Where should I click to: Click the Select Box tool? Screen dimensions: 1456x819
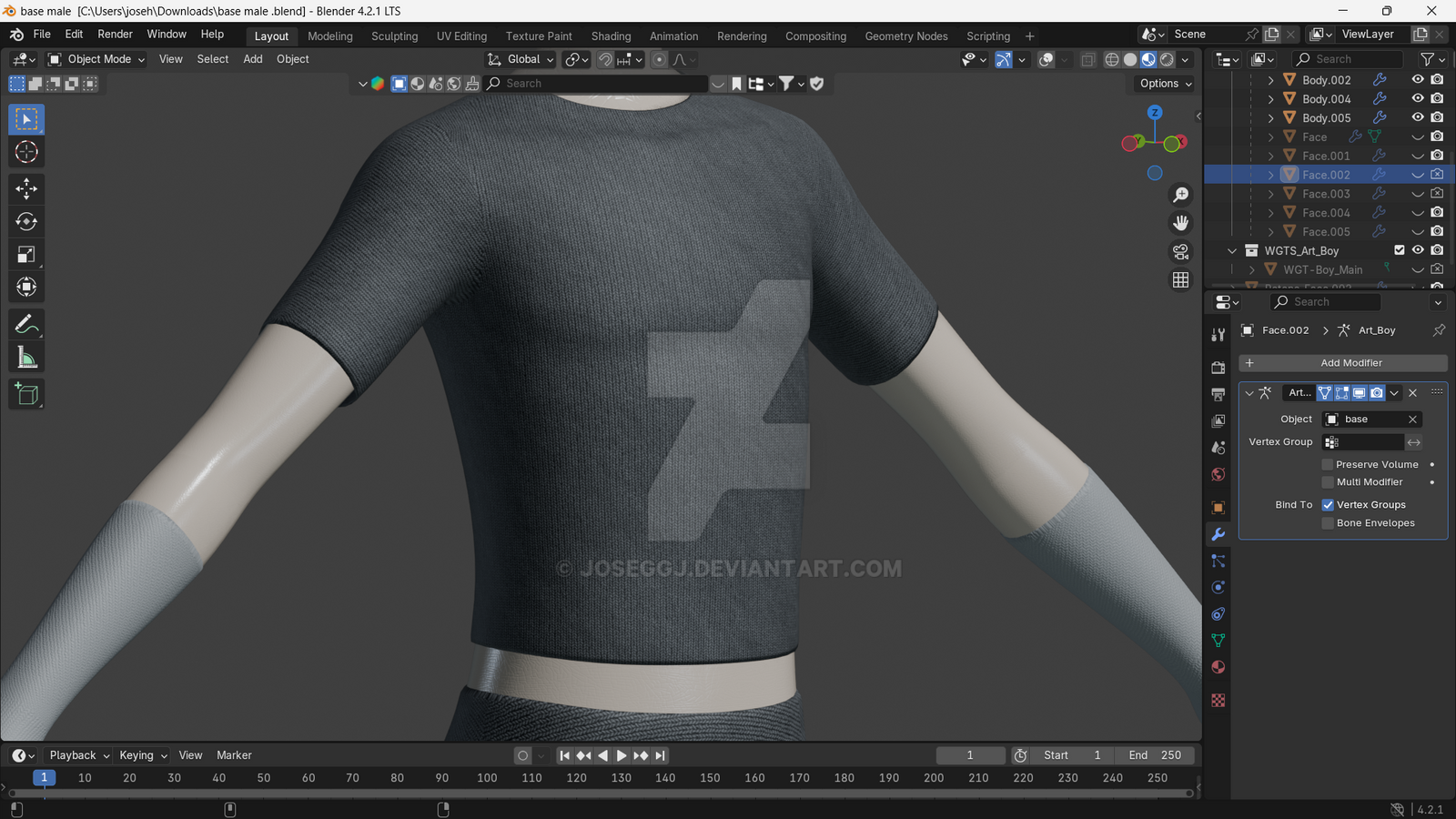tap(26, 119)
